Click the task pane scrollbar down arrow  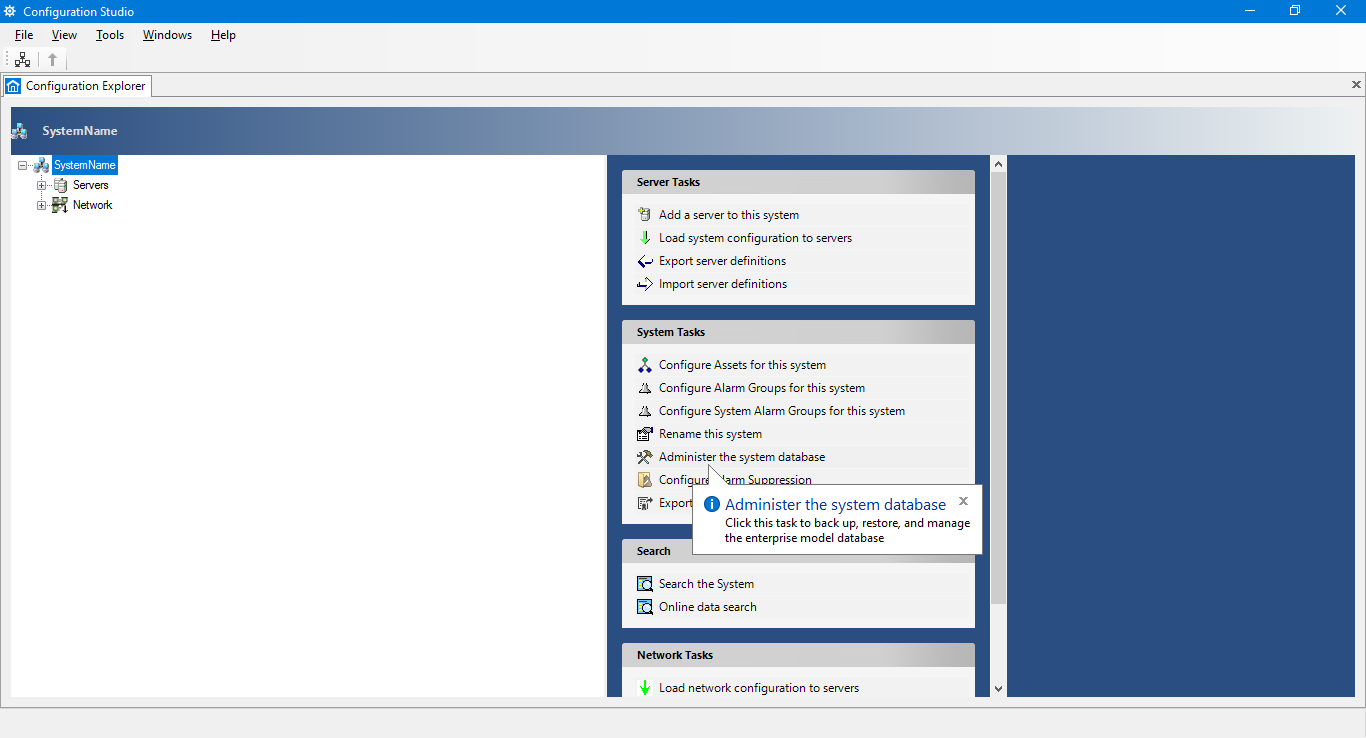998,688
